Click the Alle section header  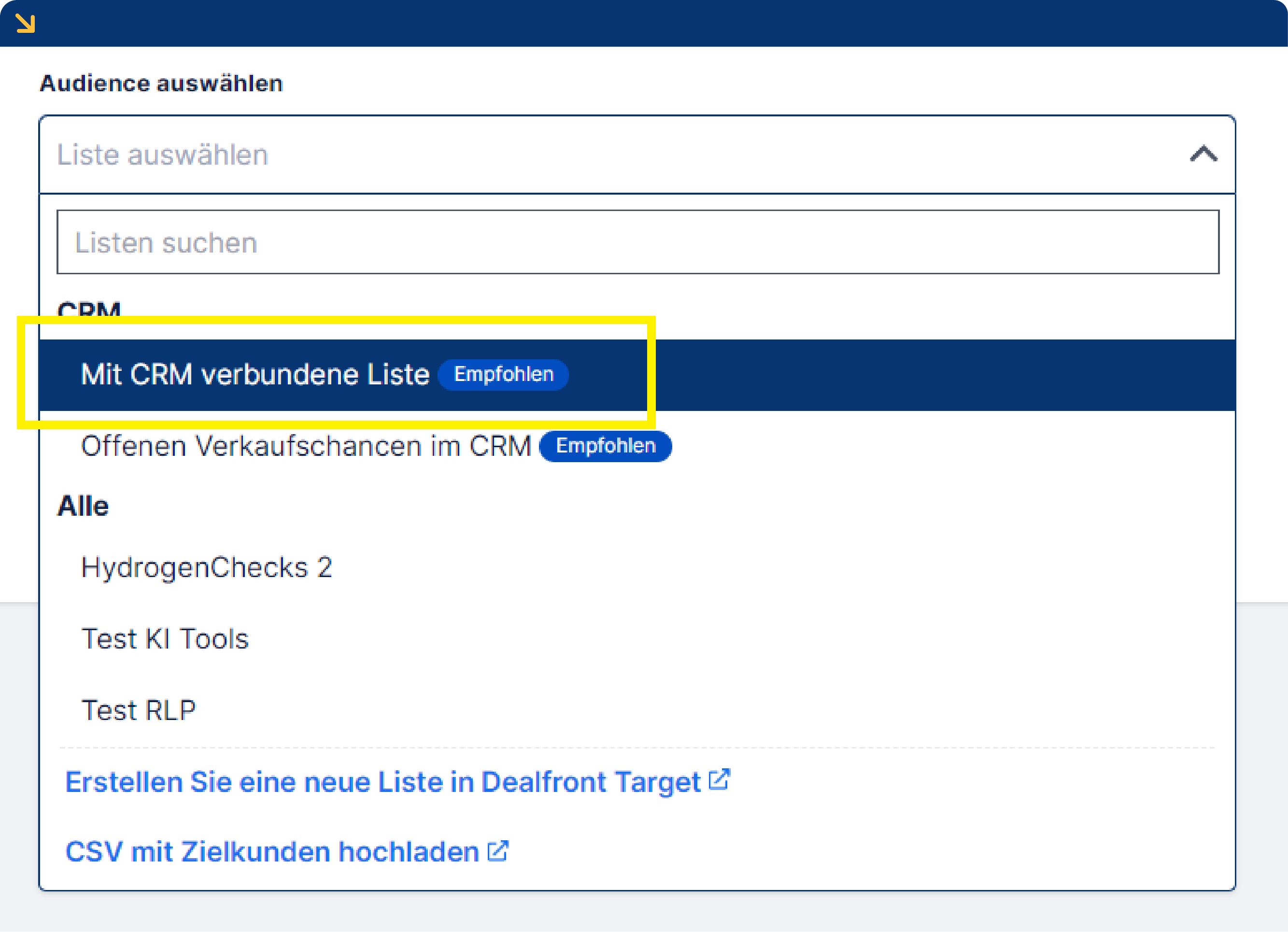(83, 506)
